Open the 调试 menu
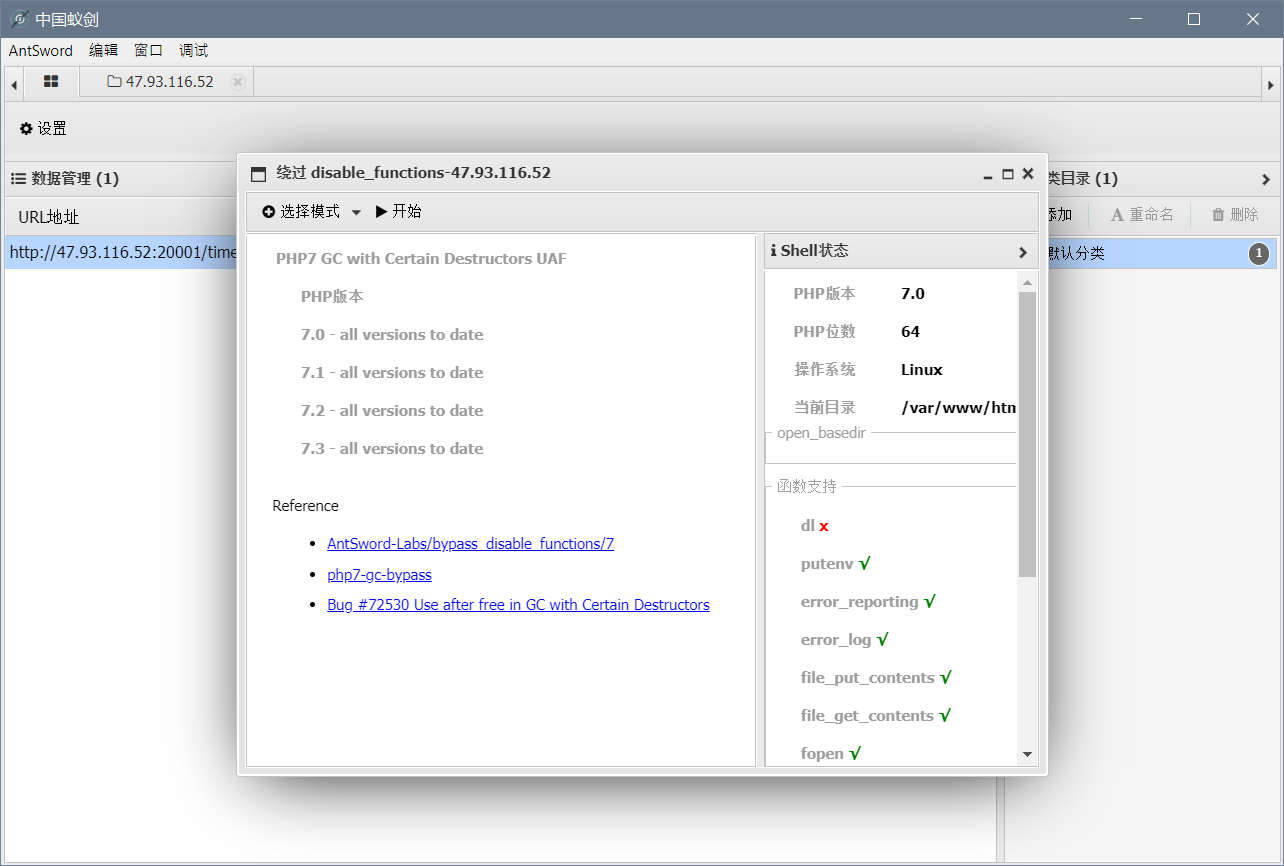 (194, 50)
